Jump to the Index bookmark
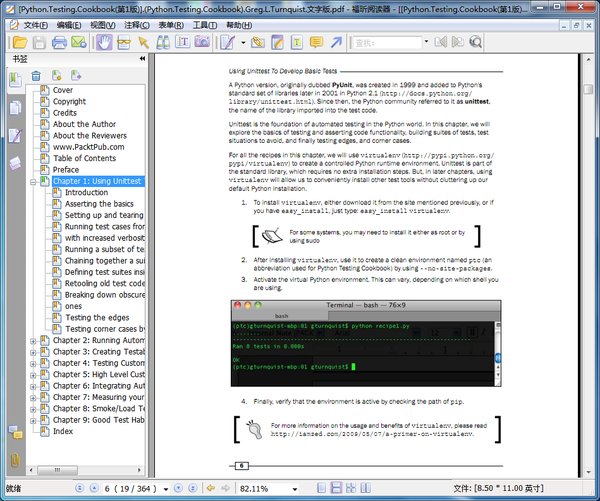 63,431
